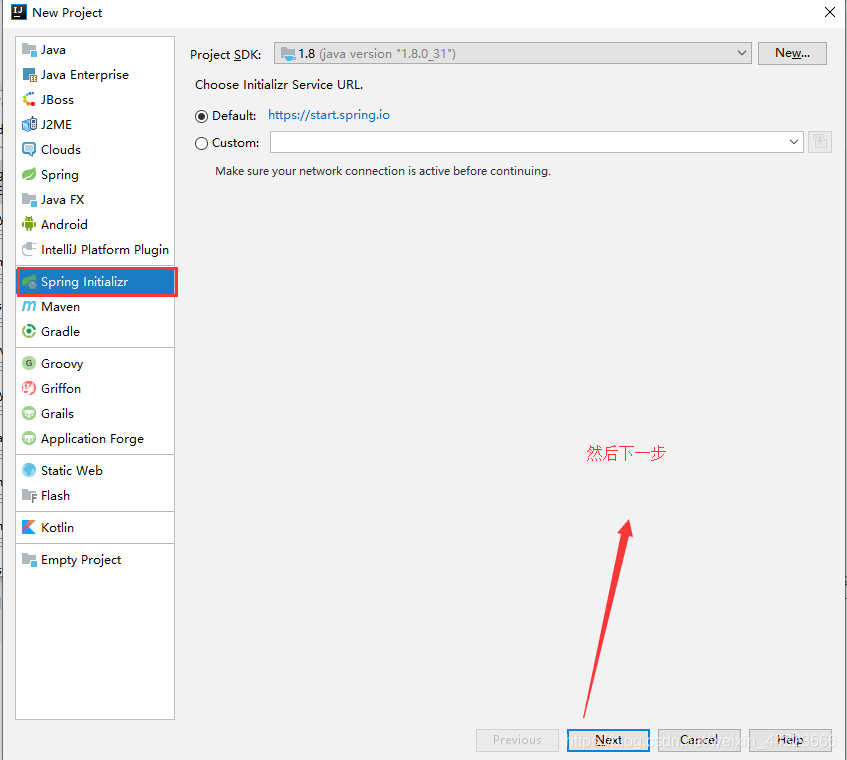The width and height of the screenshot is (847, 760).
Task: Click the Clouds speech bubble icon
Action: [29, 149]
